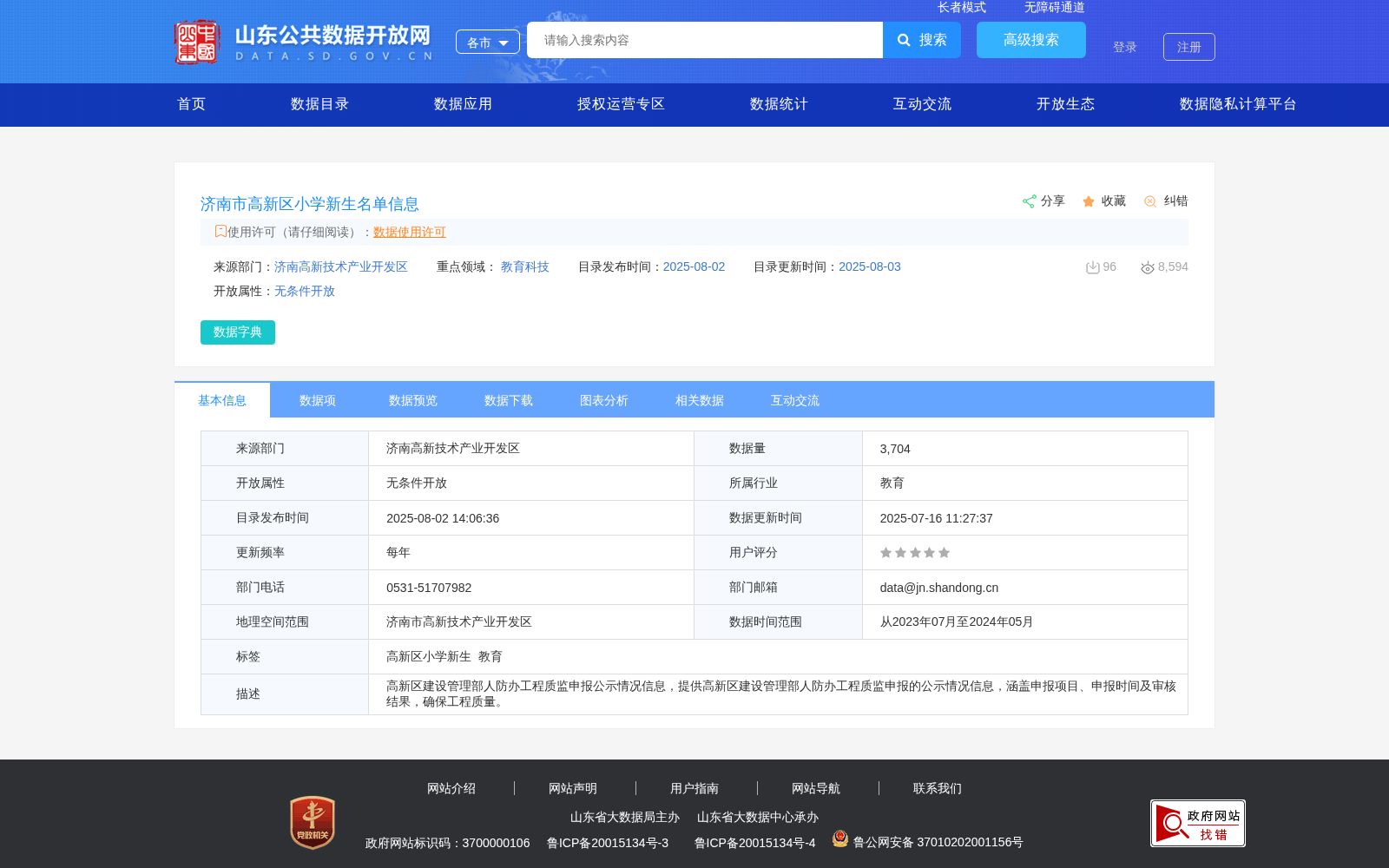
Task: Open 数据统计 in the navigation bar
Action: tap(779, 104)
